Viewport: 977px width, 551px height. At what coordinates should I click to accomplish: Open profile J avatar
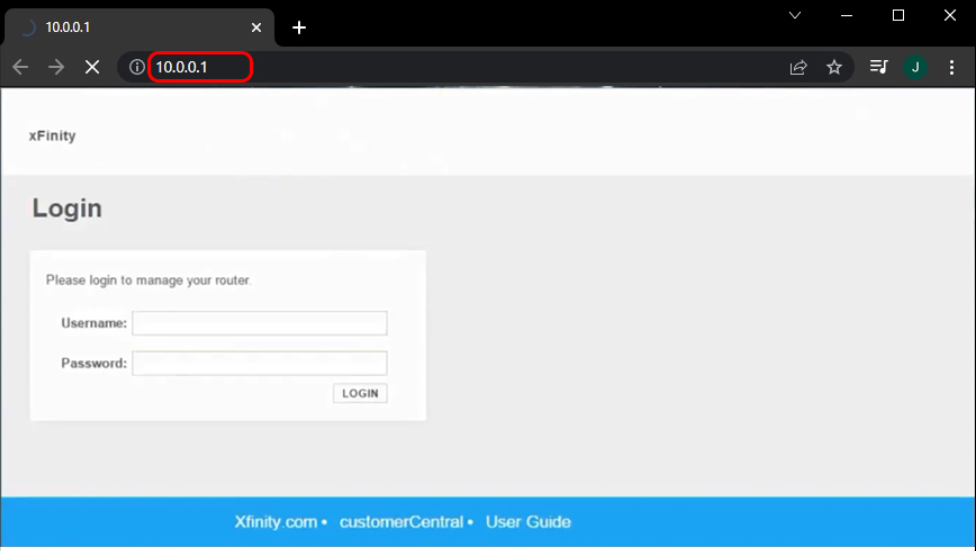click(x=915, y=67)
